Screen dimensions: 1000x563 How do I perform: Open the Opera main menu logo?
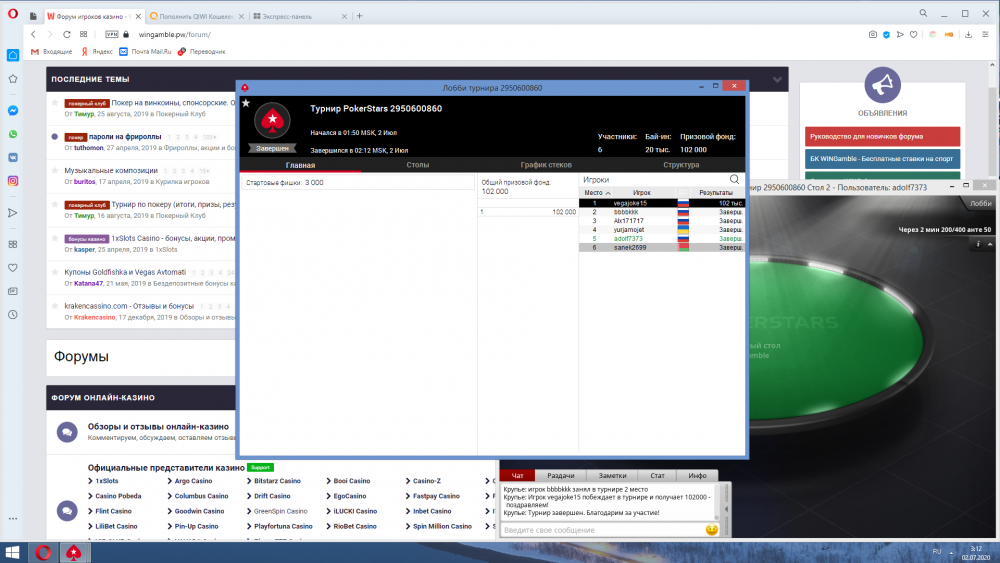(13, 13)
